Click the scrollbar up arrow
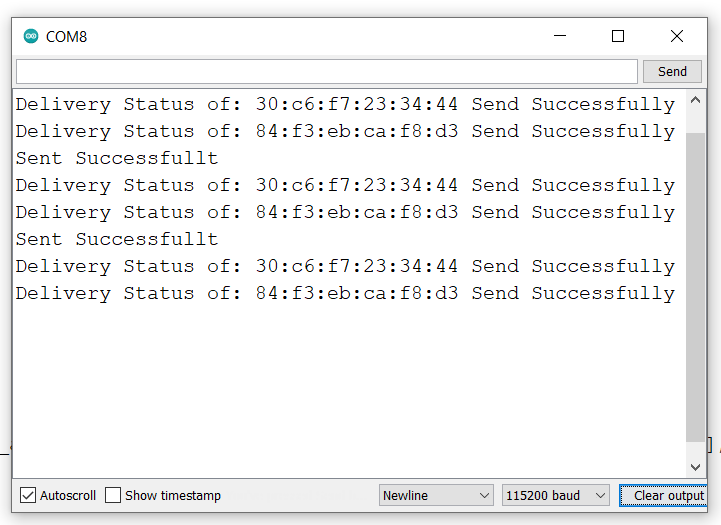Screen dimensions: 721x525 (696, 101)
